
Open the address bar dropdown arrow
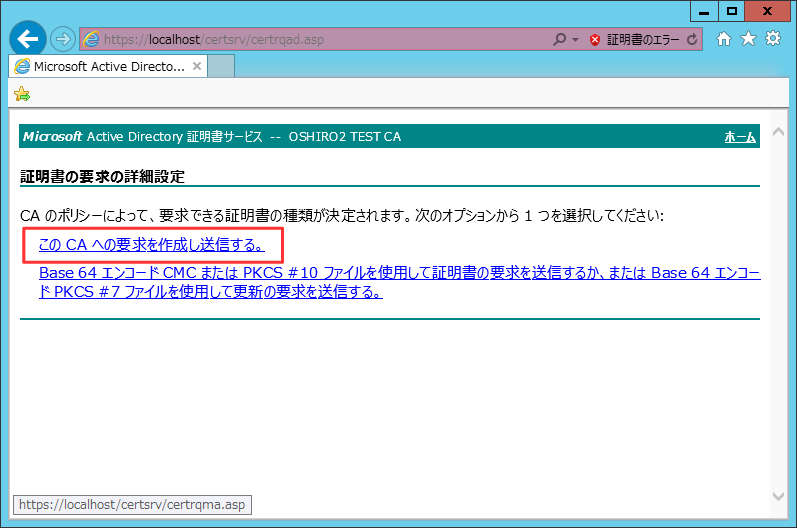[x=575, y=39]
